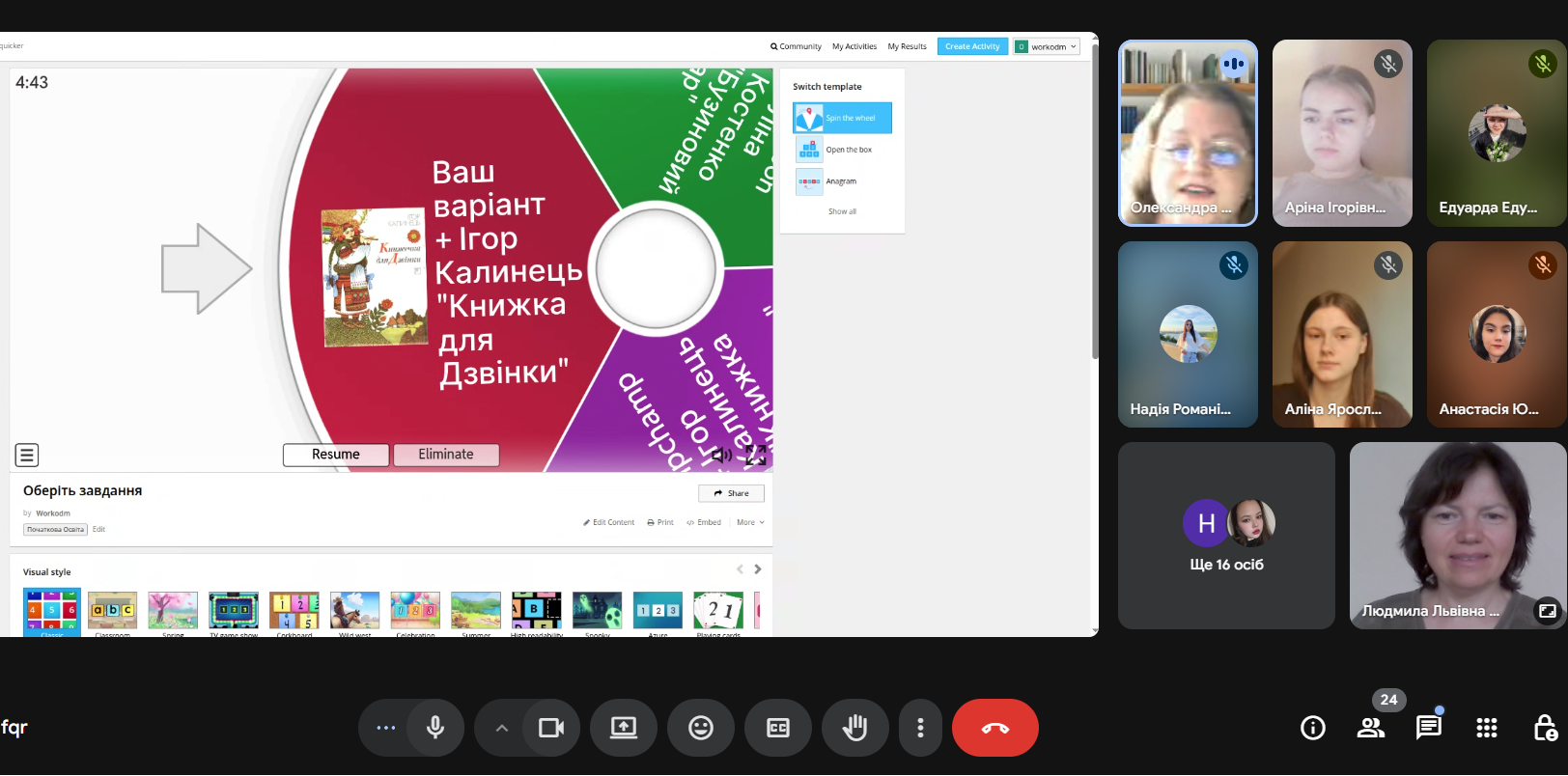Open the in-call chat messages
This screenshot has height=776, width=1568.
coord(1429,728)
